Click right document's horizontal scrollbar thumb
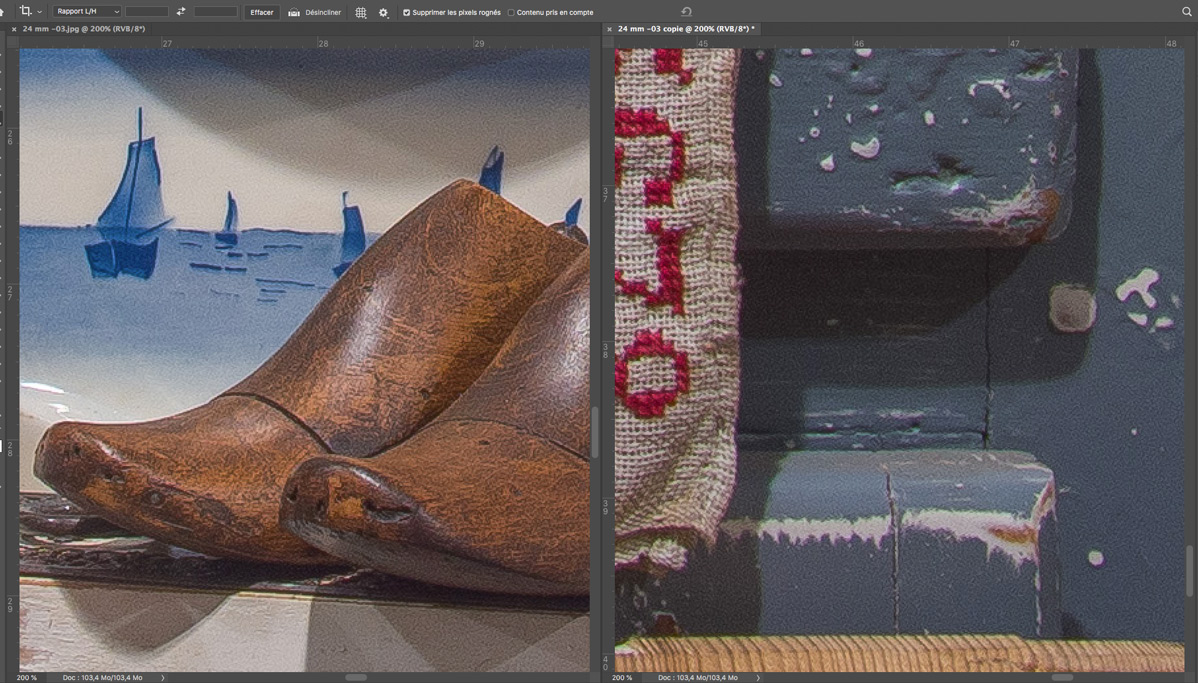 [1062, 678]
